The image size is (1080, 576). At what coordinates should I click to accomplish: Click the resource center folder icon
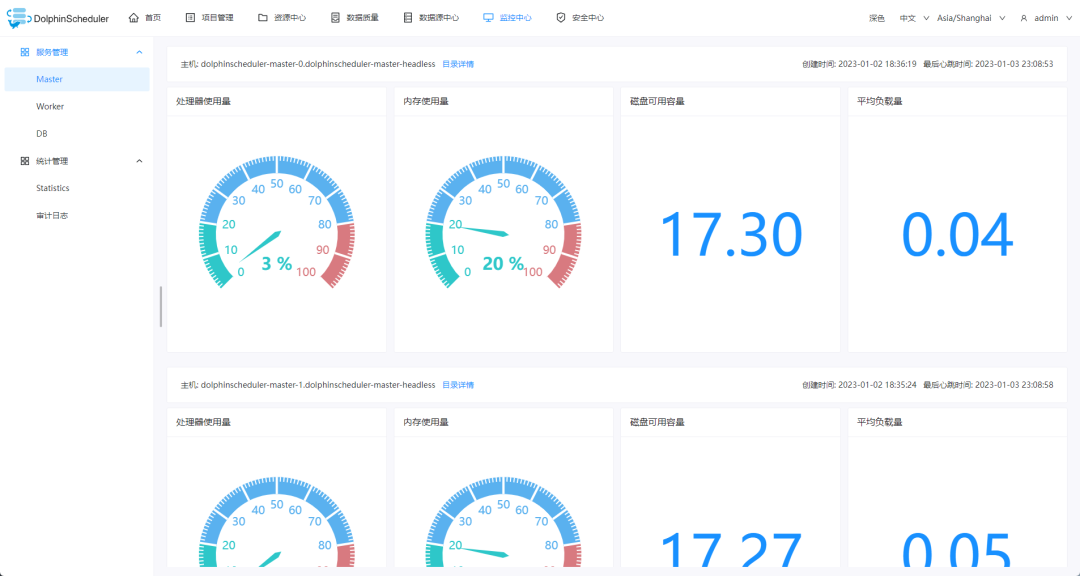tap(262, 18)
